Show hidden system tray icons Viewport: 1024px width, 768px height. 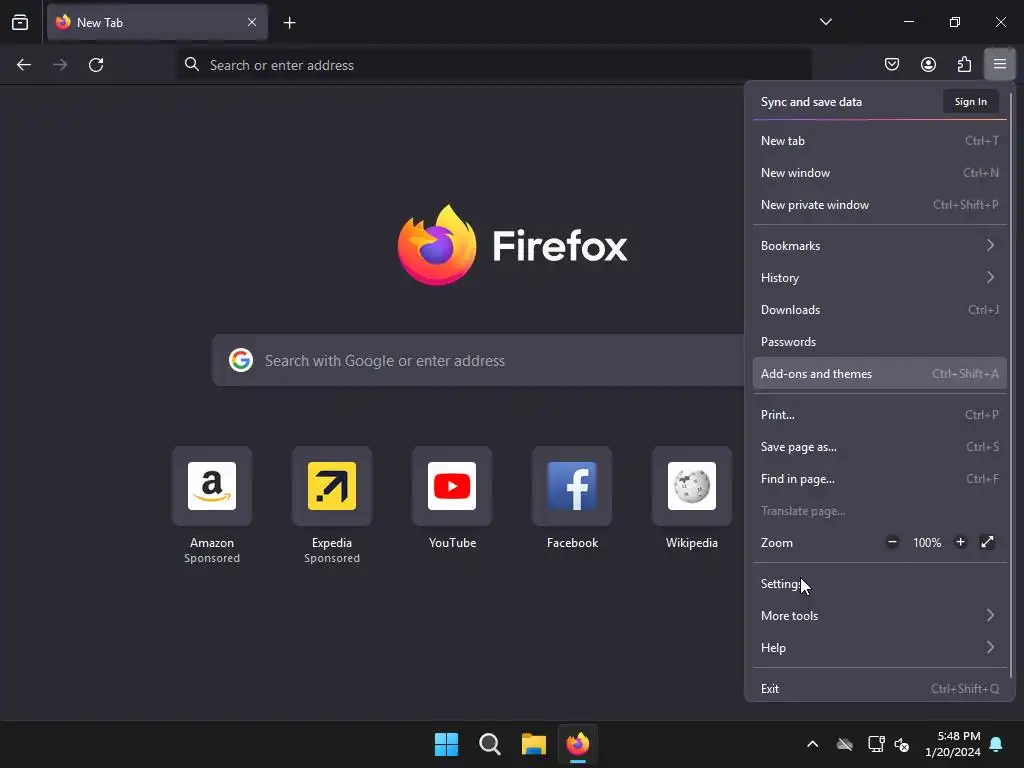coord(812,744)
